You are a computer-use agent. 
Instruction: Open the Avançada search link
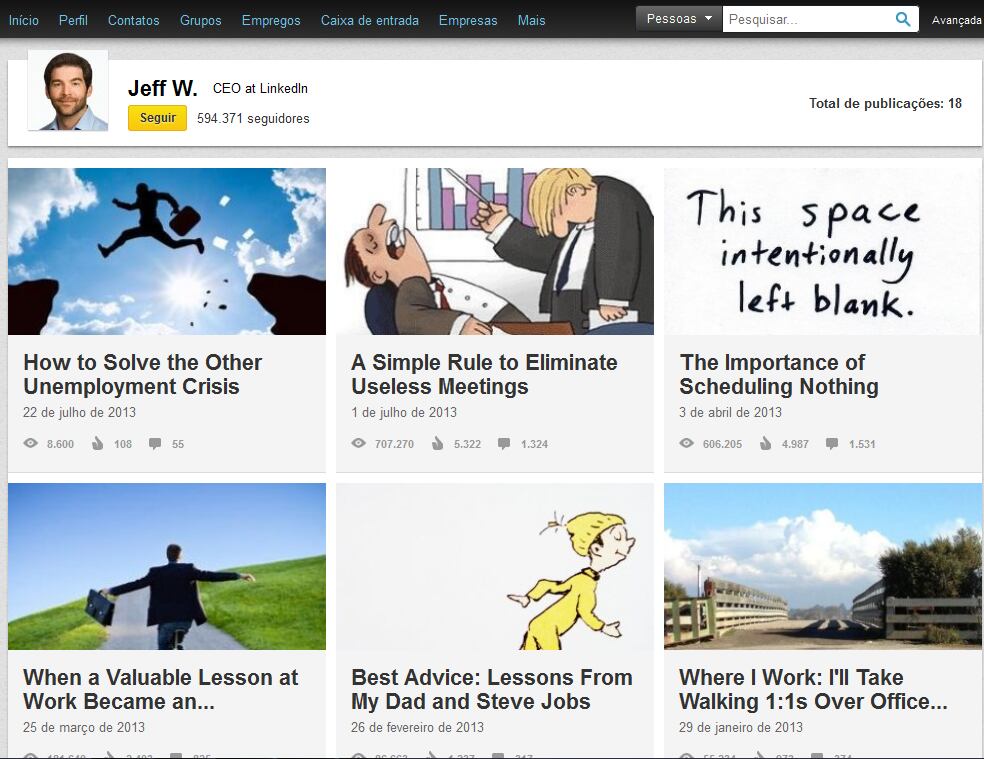pyautogui.click(x=957, y=20)
